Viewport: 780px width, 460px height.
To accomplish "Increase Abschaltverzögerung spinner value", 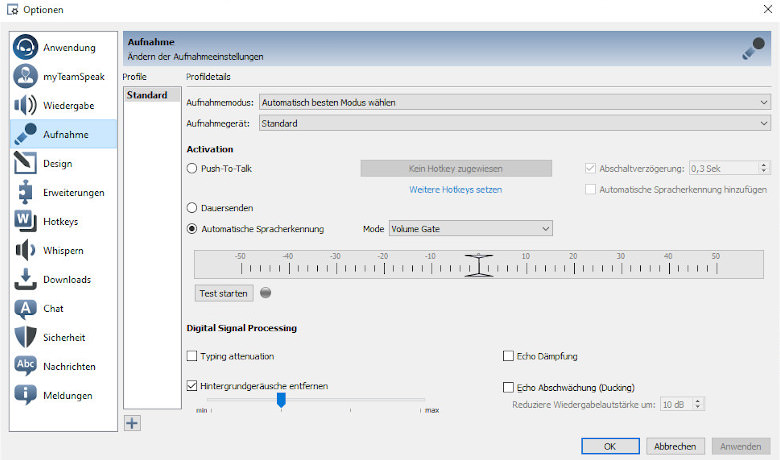I will pos(764,165).
